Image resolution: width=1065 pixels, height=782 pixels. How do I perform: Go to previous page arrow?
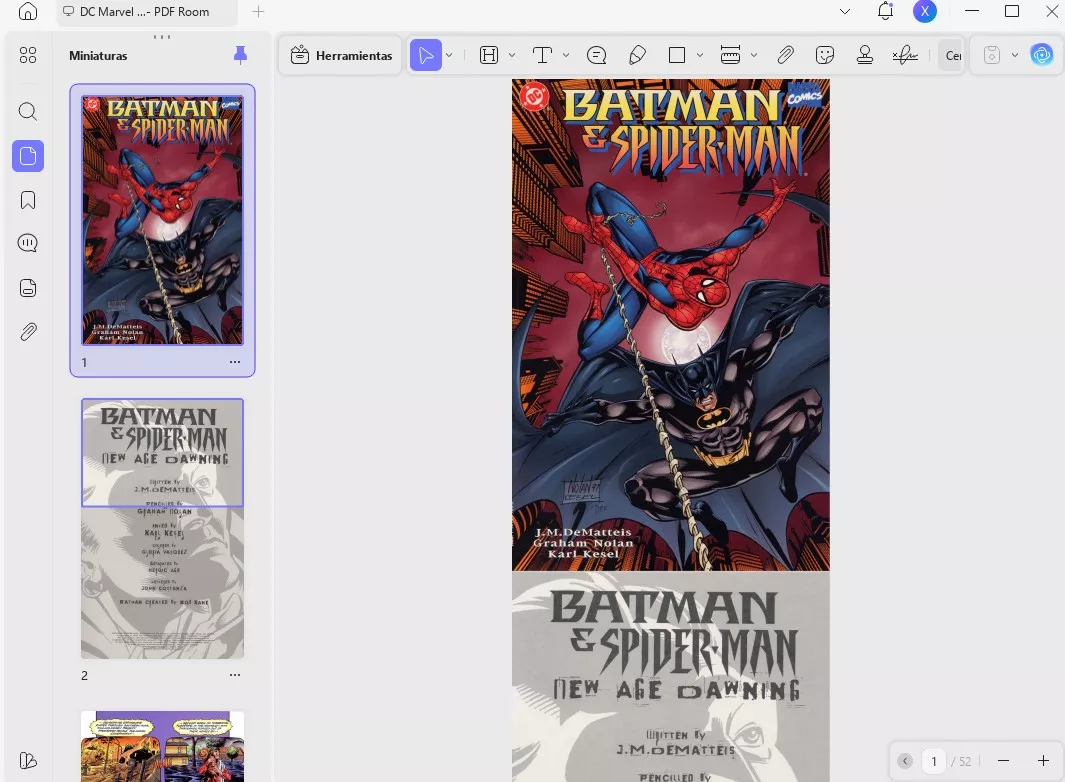pos(905,761)
